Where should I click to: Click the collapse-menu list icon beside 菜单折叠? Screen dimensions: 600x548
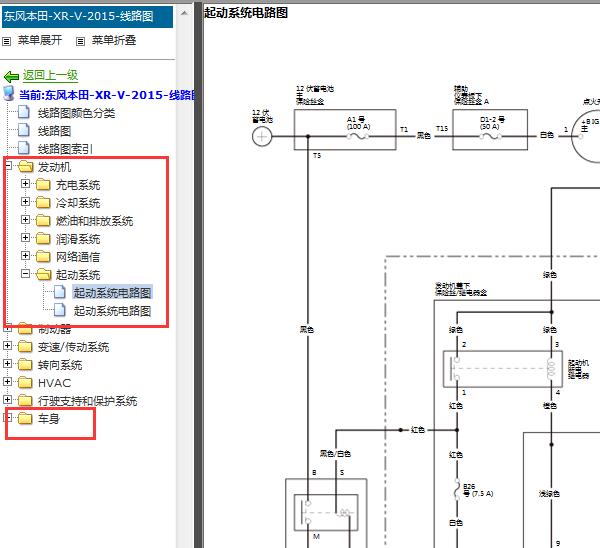tap(80, 41)
